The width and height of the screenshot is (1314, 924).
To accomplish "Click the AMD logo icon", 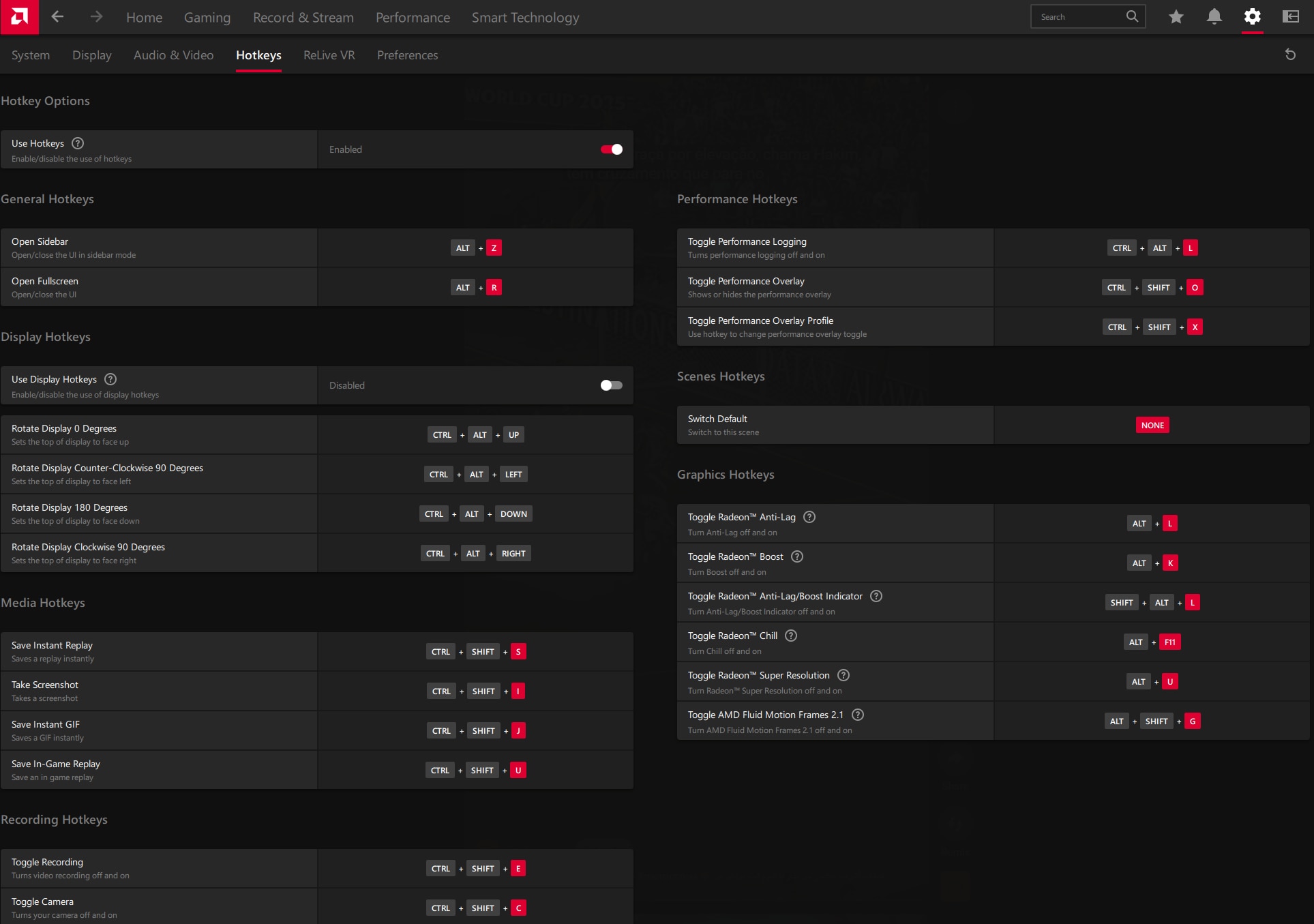I will 19,17.
